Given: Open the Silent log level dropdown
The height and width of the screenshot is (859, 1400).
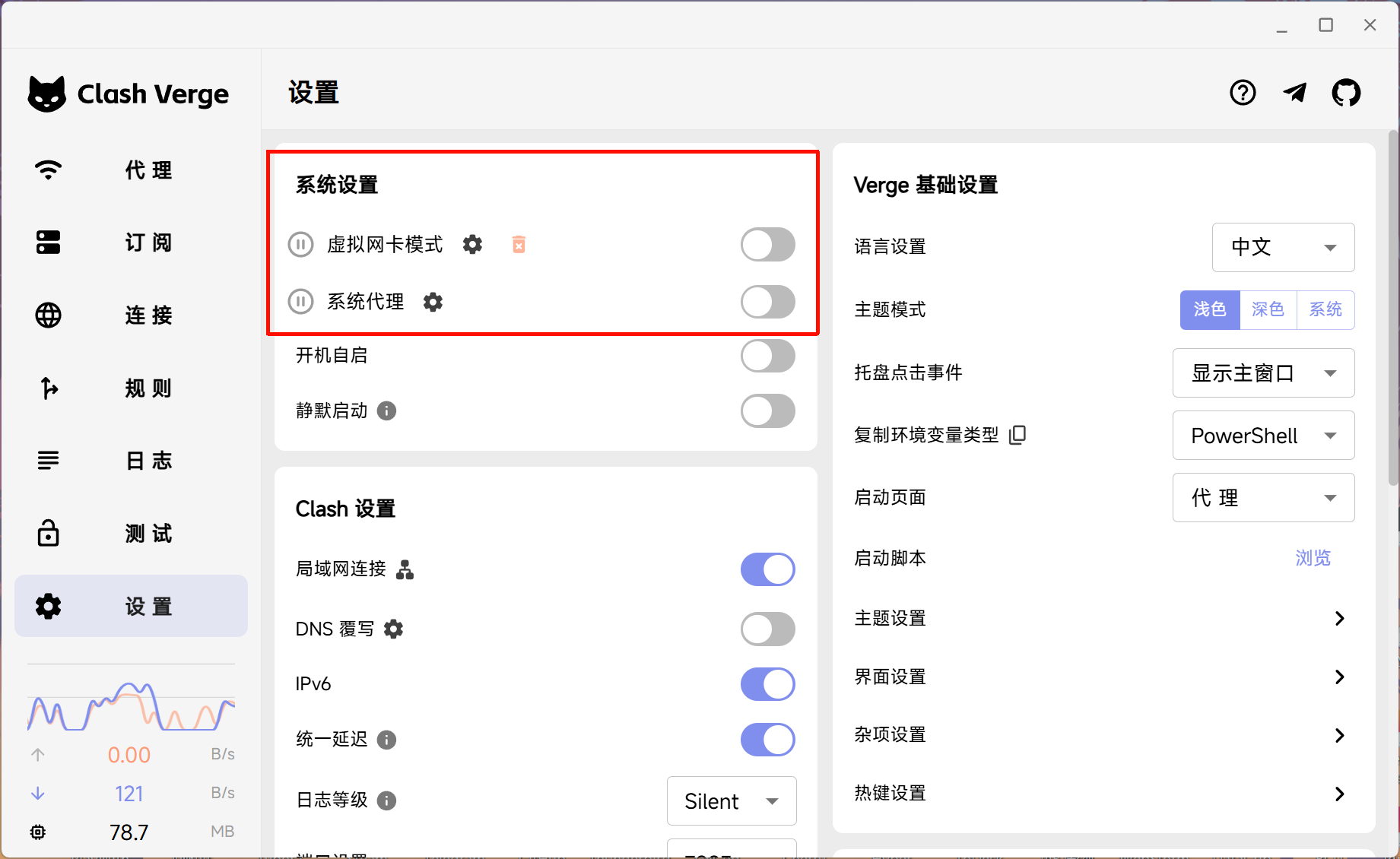Looking at the screenshot, I should pos(731,801).
